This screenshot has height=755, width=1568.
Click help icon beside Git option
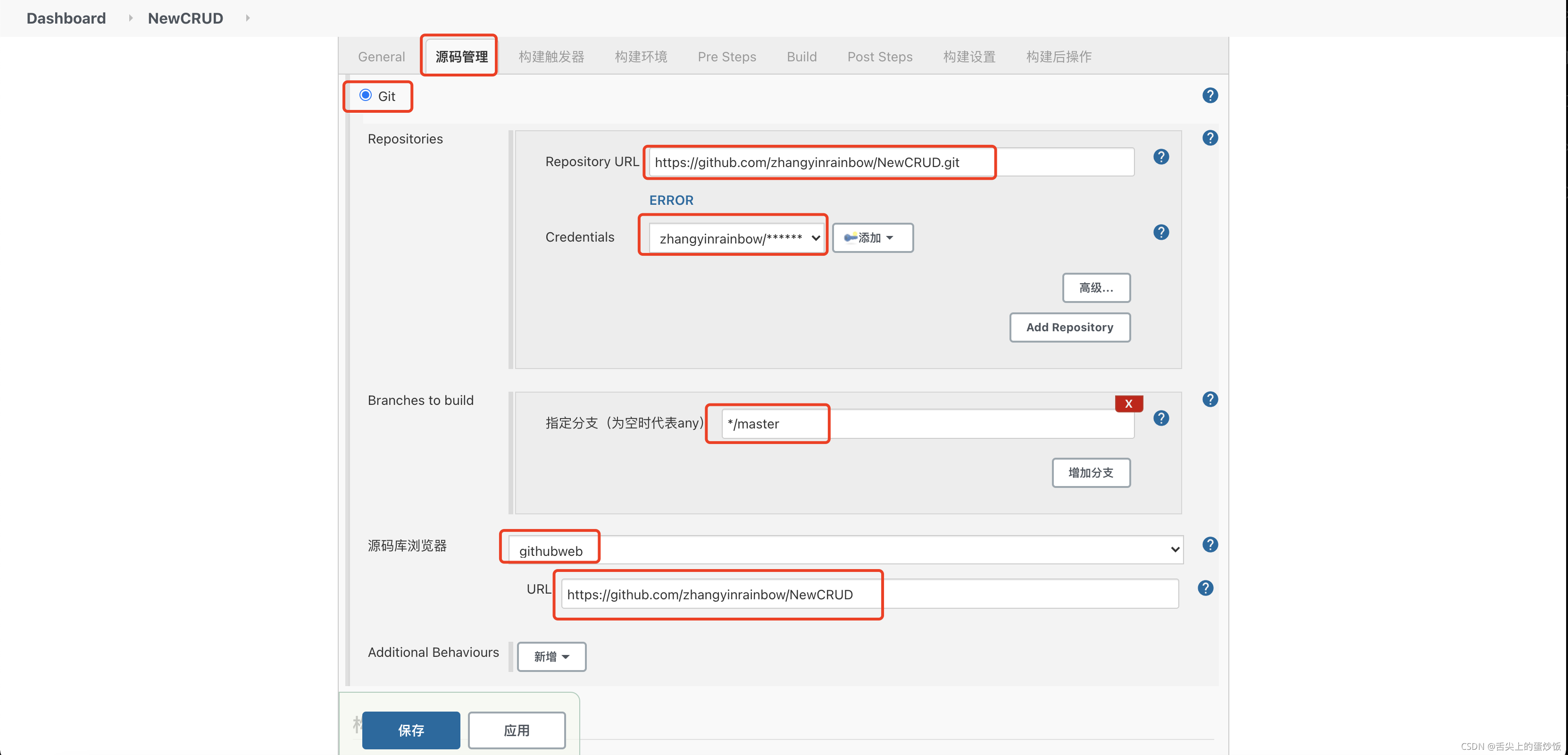pyautogui.click(x=1209, y=95)
